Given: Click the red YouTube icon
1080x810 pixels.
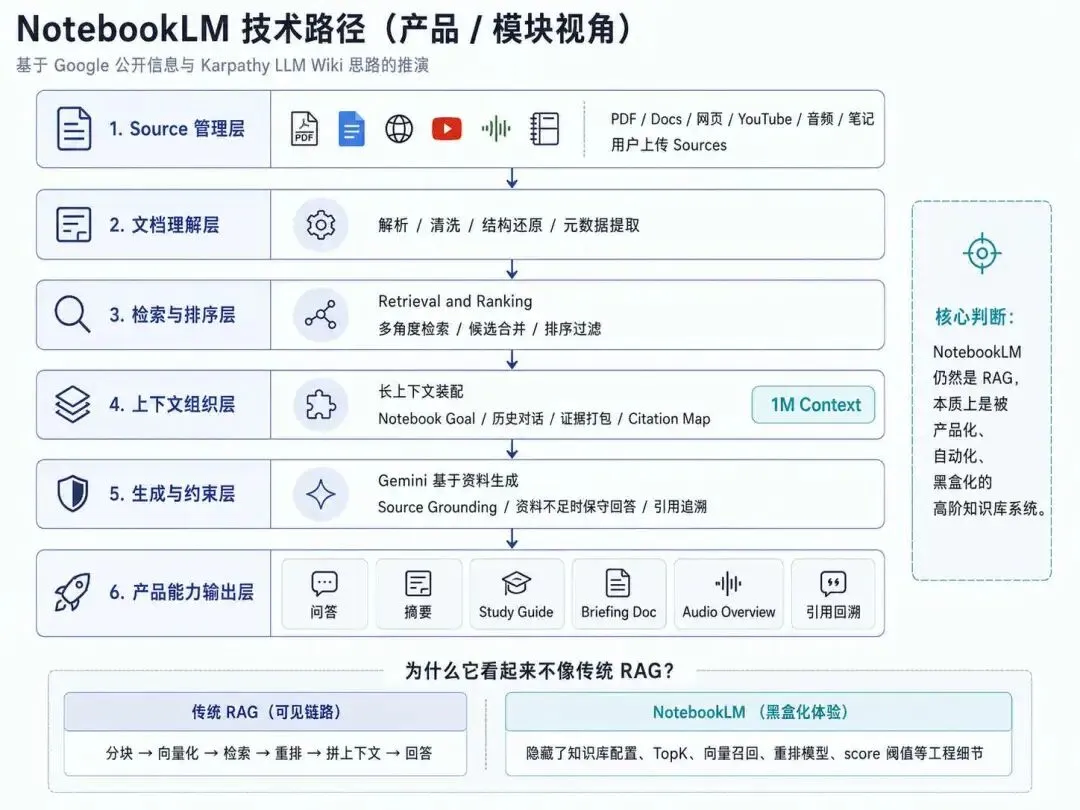Looking at the screenshot, I should [447, 129].
